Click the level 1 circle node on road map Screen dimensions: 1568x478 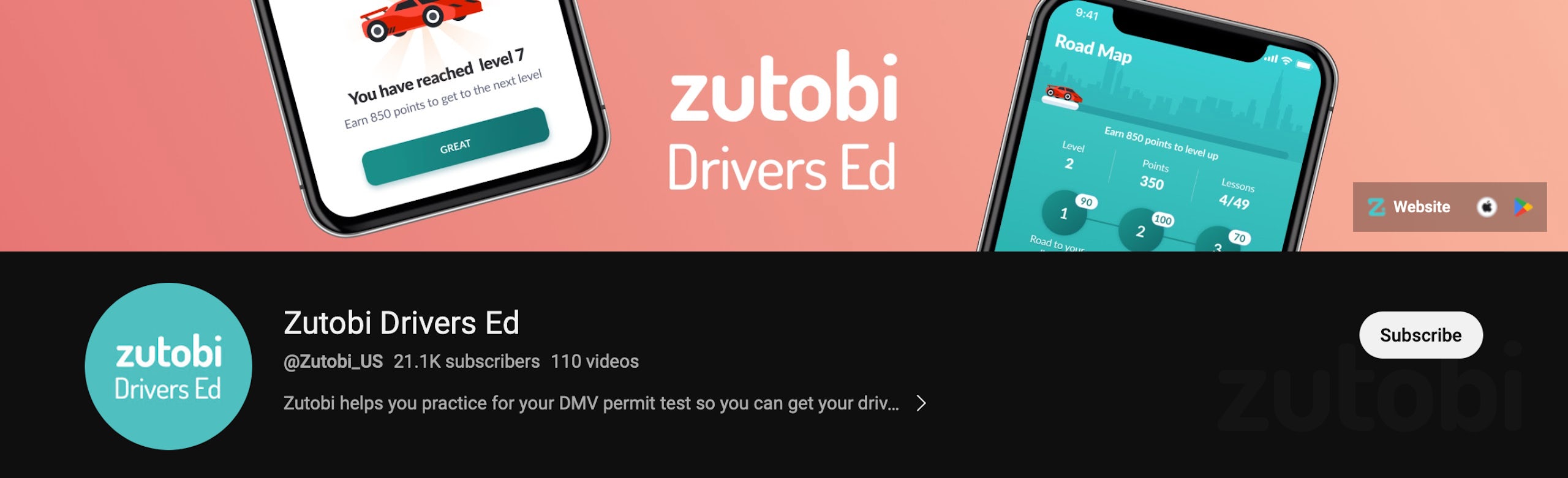coord(1065,213)
